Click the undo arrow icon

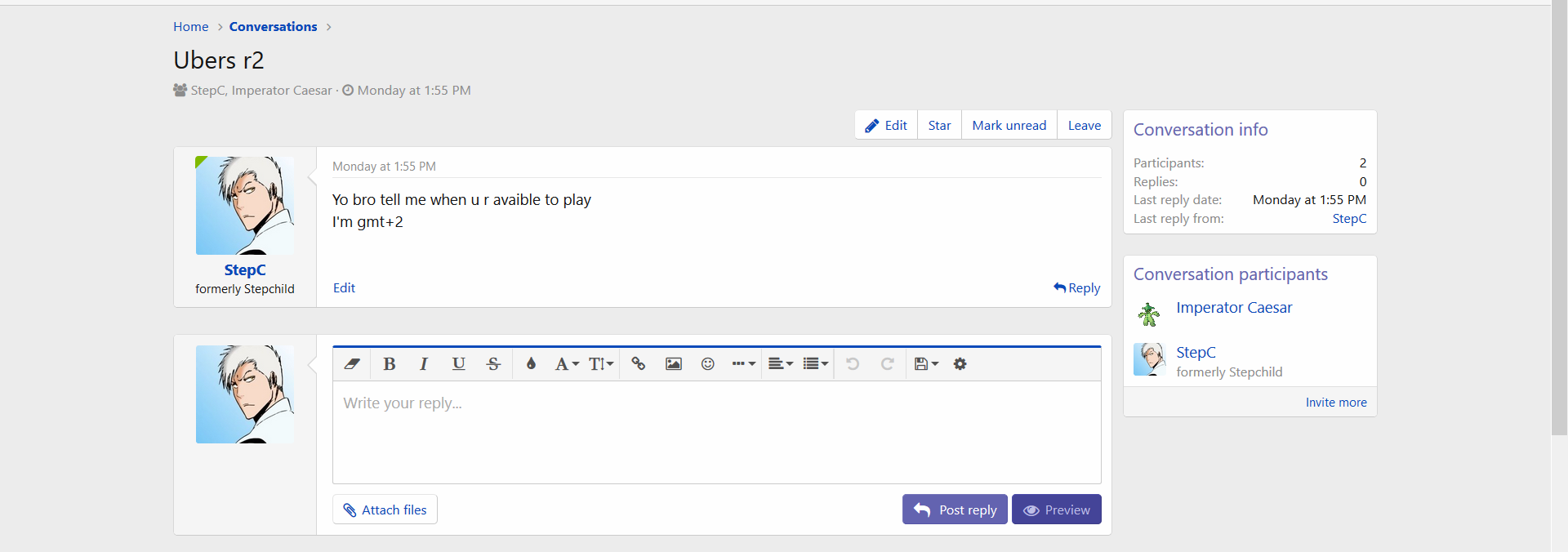(x=853, y=364)
